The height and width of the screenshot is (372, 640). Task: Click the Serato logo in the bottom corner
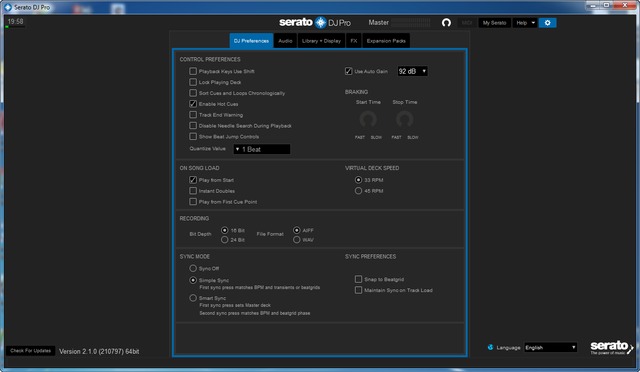click(x=611, y=348)
